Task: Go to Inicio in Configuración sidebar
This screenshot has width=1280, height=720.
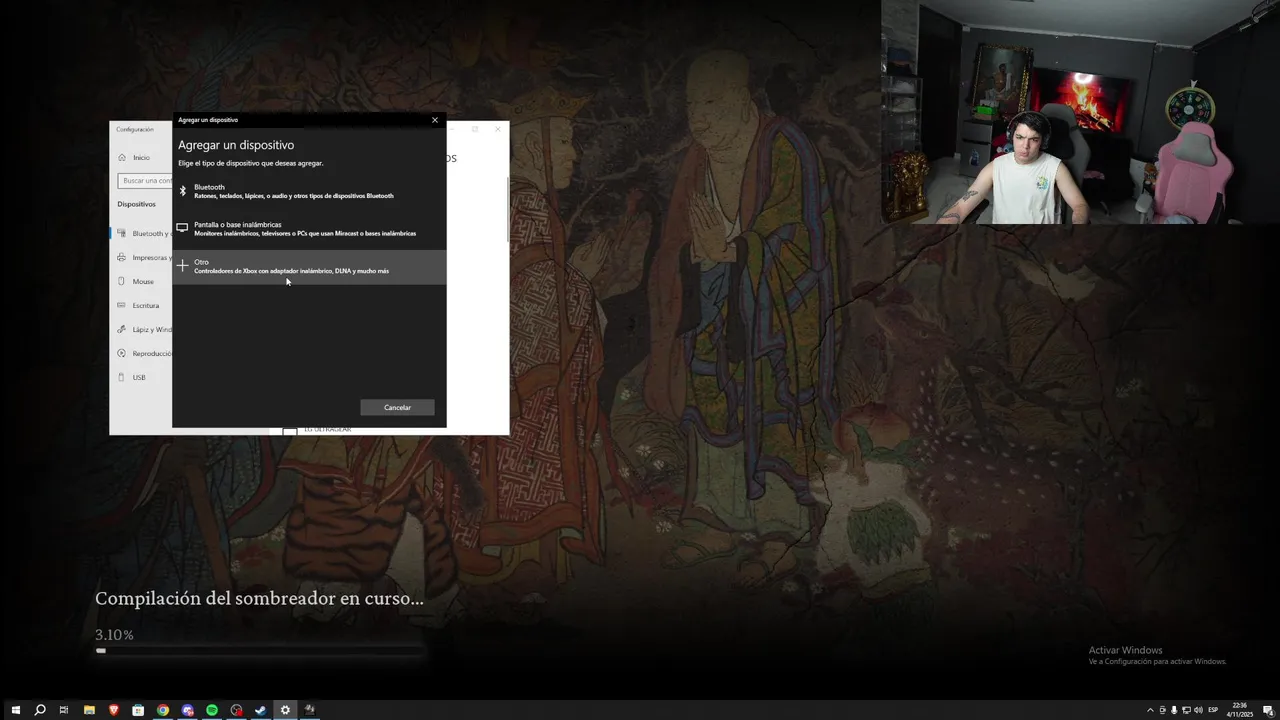Action: [140, 157]
